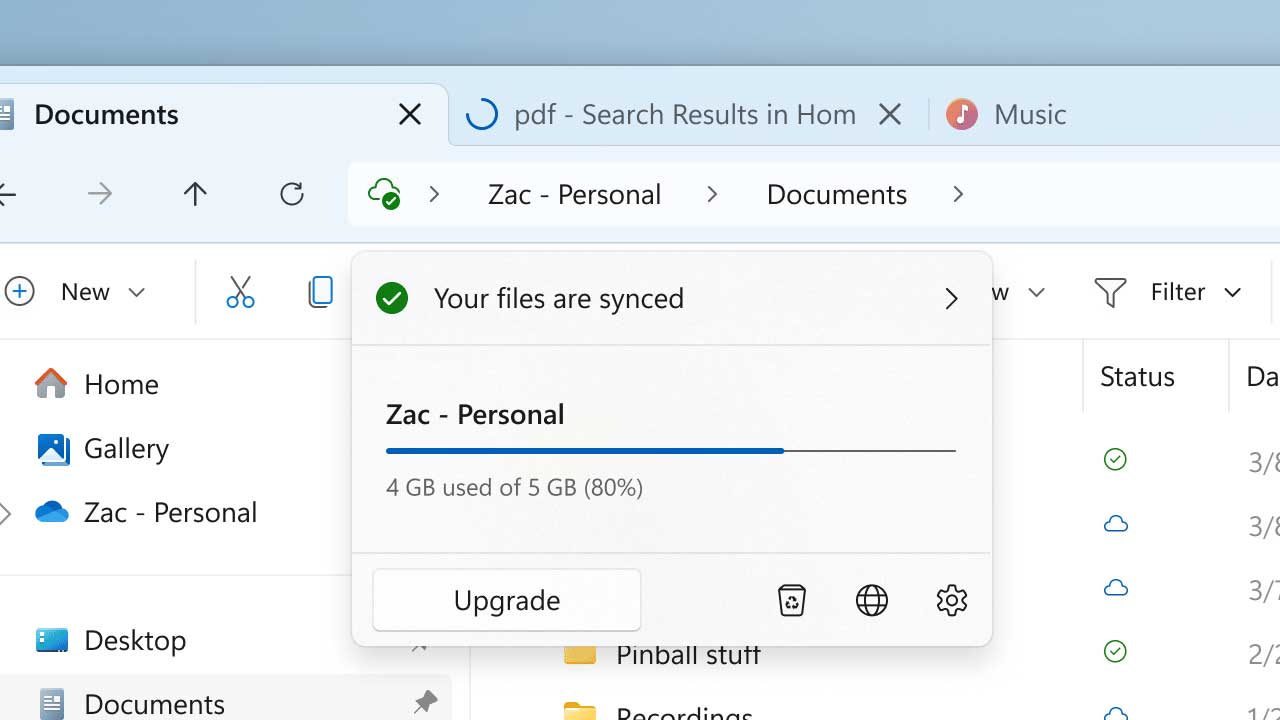1280x720 pixels.
Task: Open OneDrive settings gear in the flyout
Action: (x=951, y=600)
